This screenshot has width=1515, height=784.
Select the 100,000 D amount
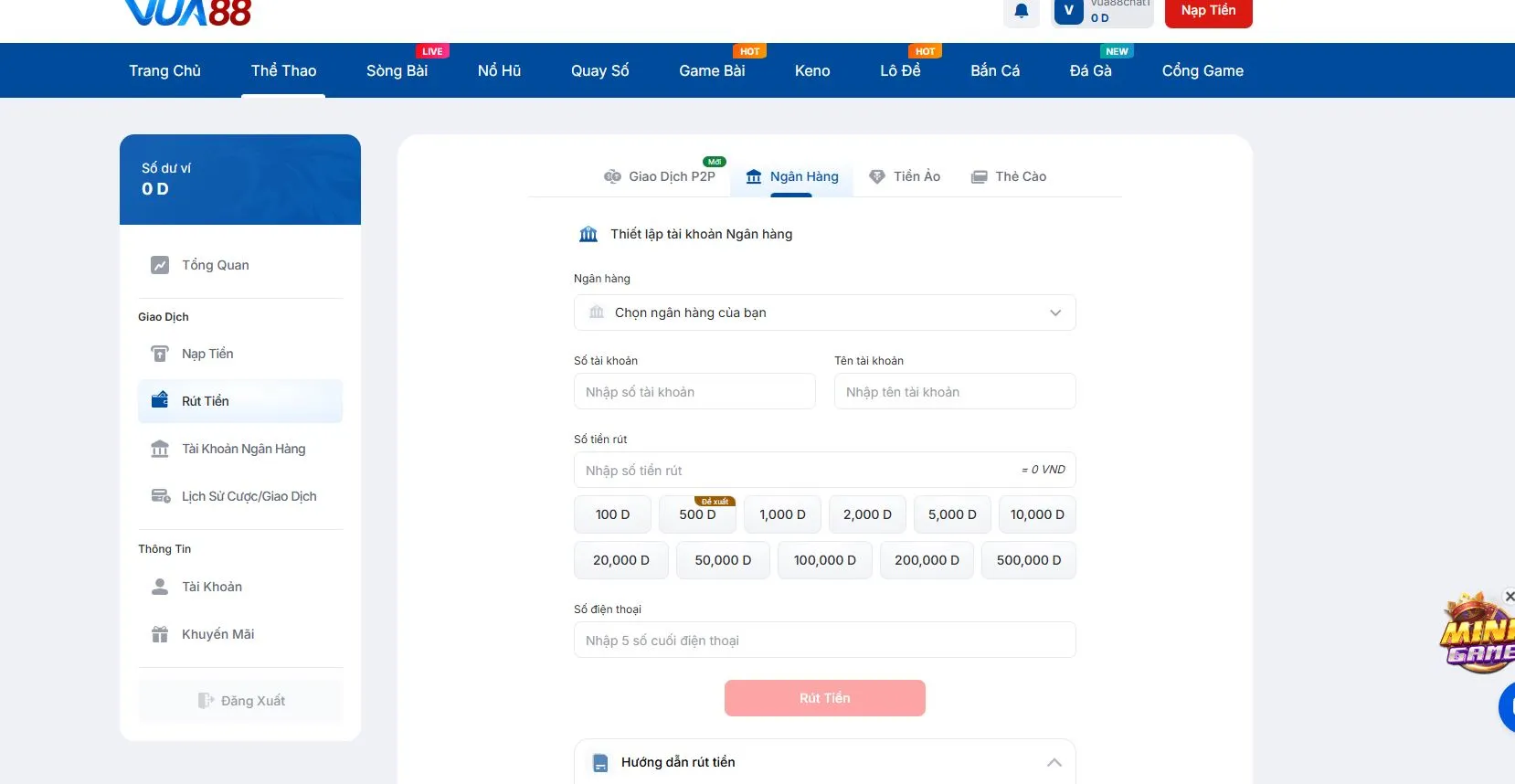824,560
